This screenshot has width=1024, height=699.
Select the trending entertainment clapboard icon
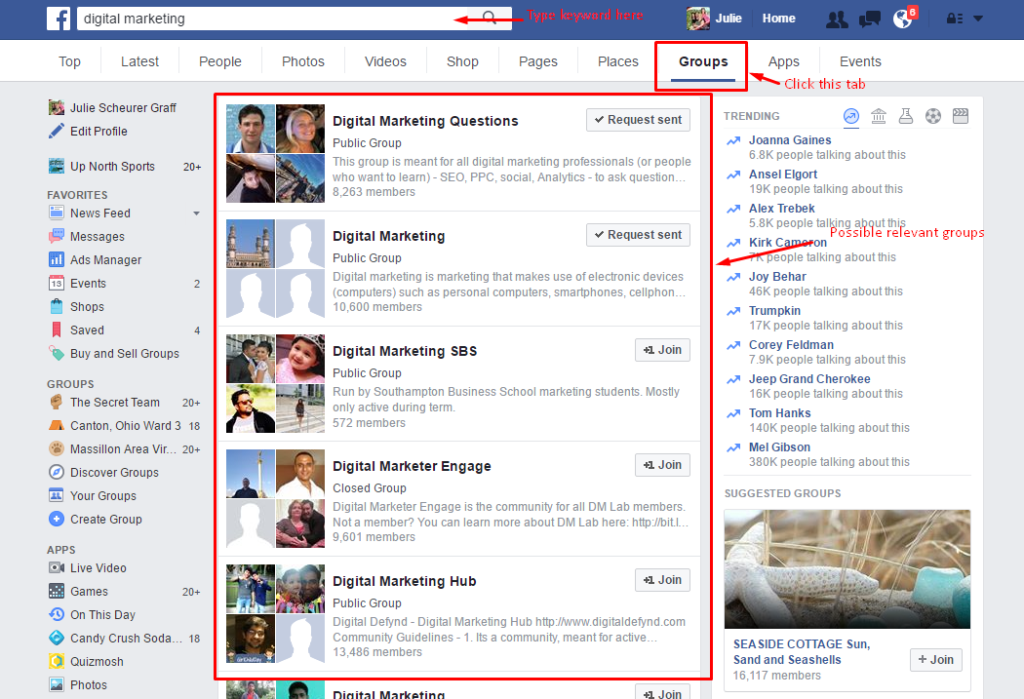pyautogui.click(x=961, y=116)
